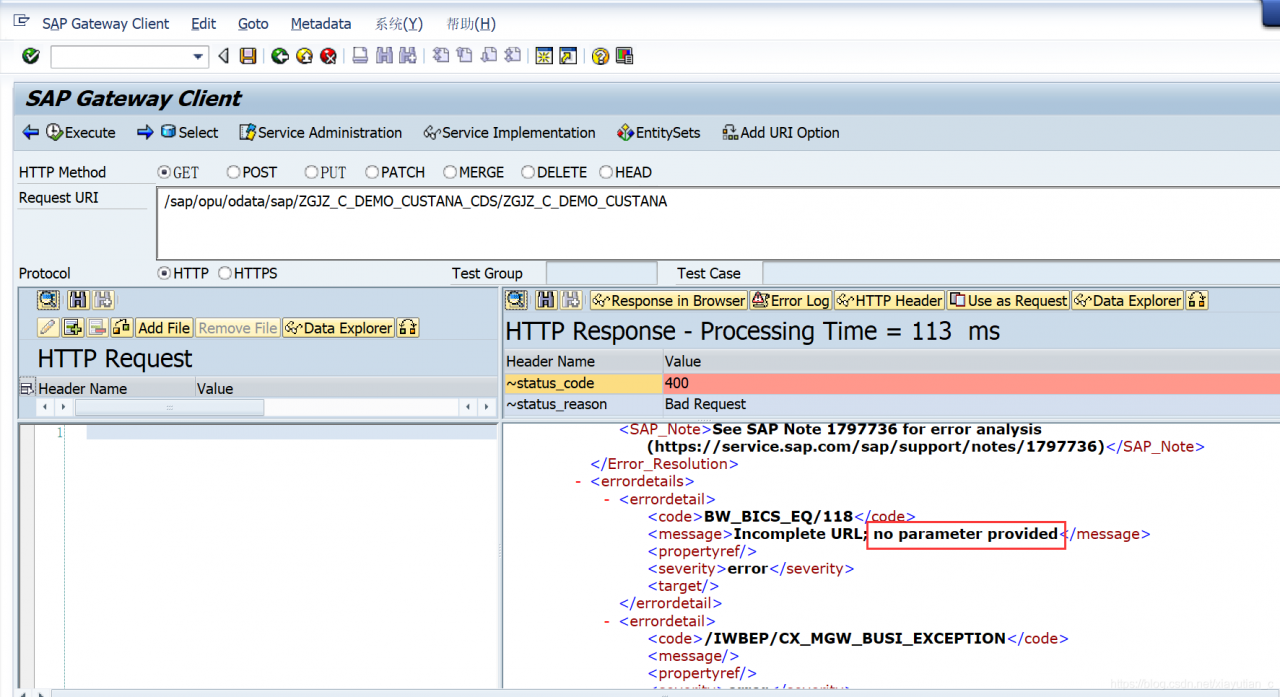Screen dimensions: 1280x697
Task: Open the 系统(Y) menu
Action: coord(398,24)
